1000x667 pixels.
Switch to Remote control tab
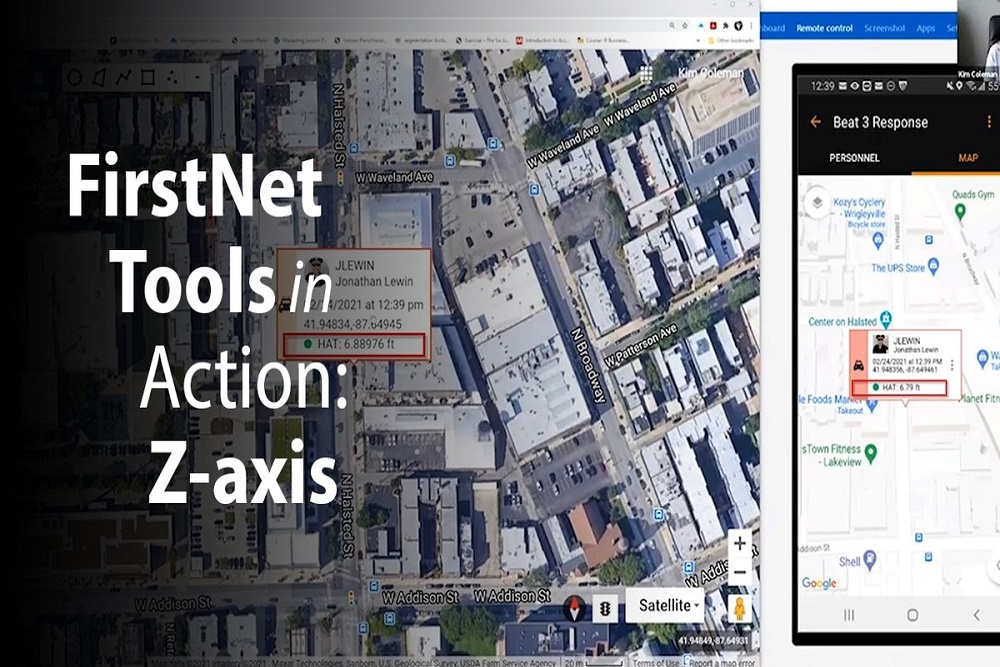[824, 28]
